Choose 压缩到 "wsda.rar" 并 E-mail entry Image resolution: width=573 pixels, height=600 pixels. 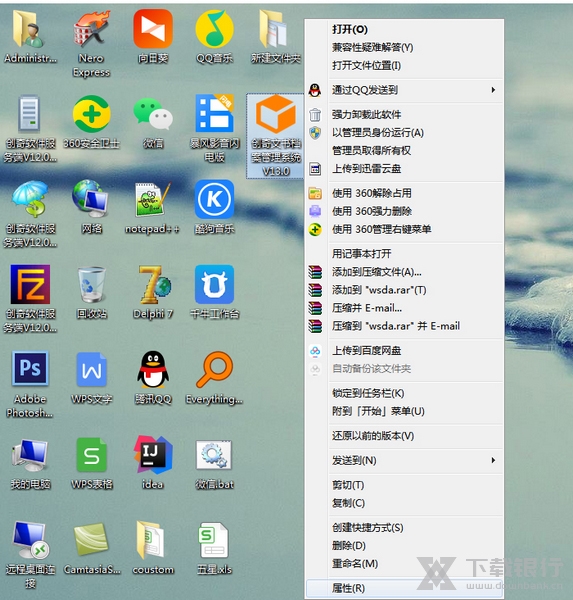(404, 326)
